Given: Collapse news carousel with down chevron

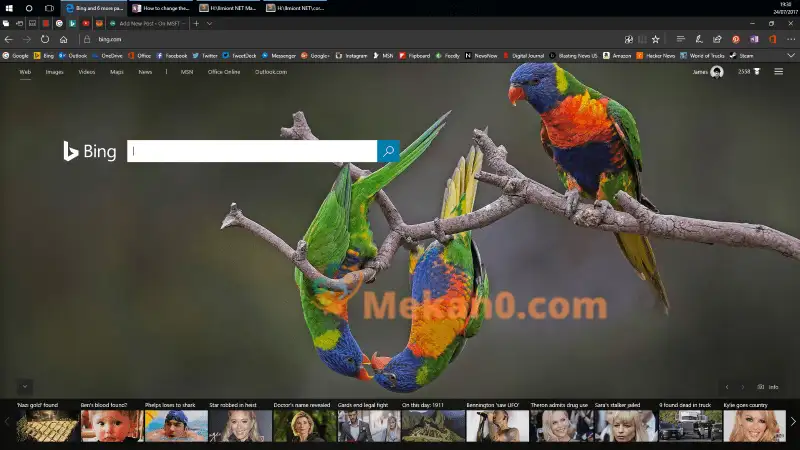Looking at the screenshot, I should coord(24,387).
